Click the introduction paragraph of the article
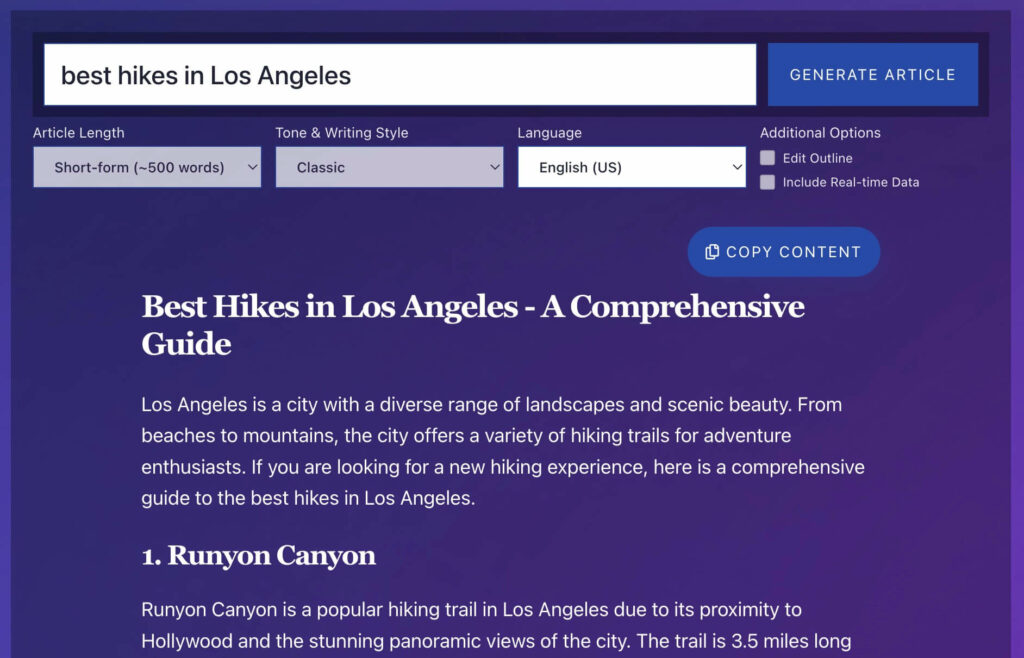Image resolution: width=1024 pixels, height=658 pixels. (x=500, y=450)
